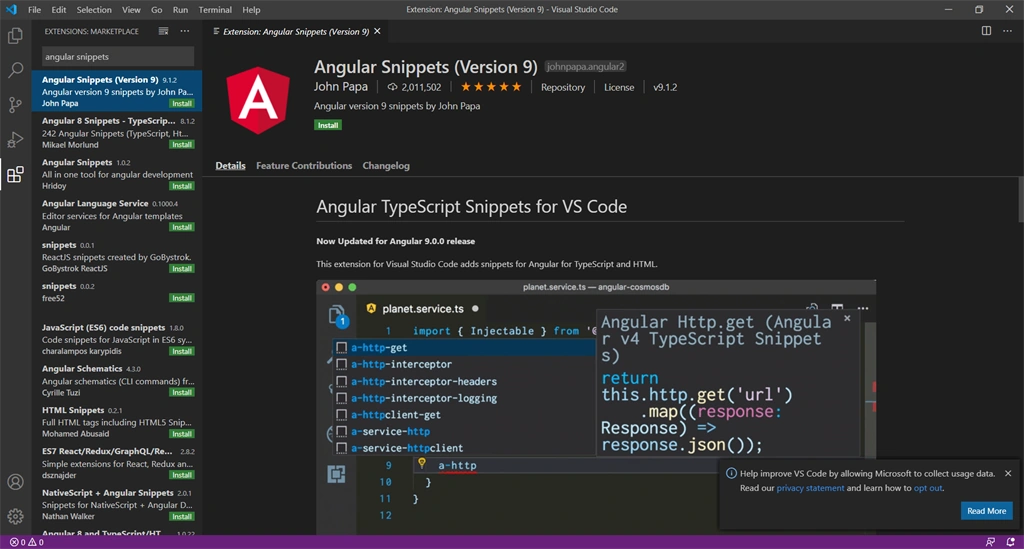
Task: Install JavaScript (ES6) code snippets
Action: (182, 351)
